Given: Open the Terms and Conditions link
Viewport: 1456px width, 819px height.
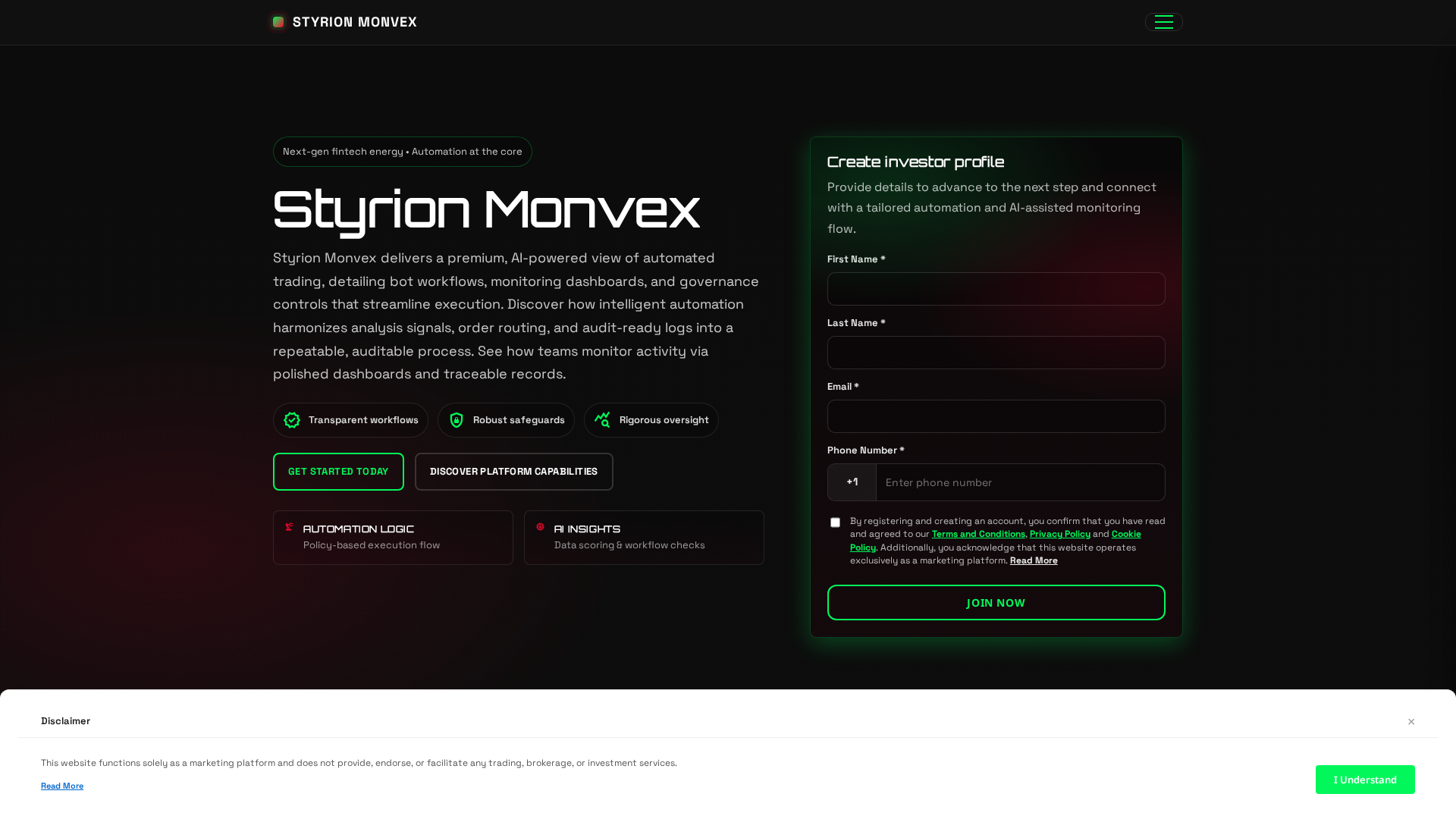Looking at the screenshot, I should point(978,534).
